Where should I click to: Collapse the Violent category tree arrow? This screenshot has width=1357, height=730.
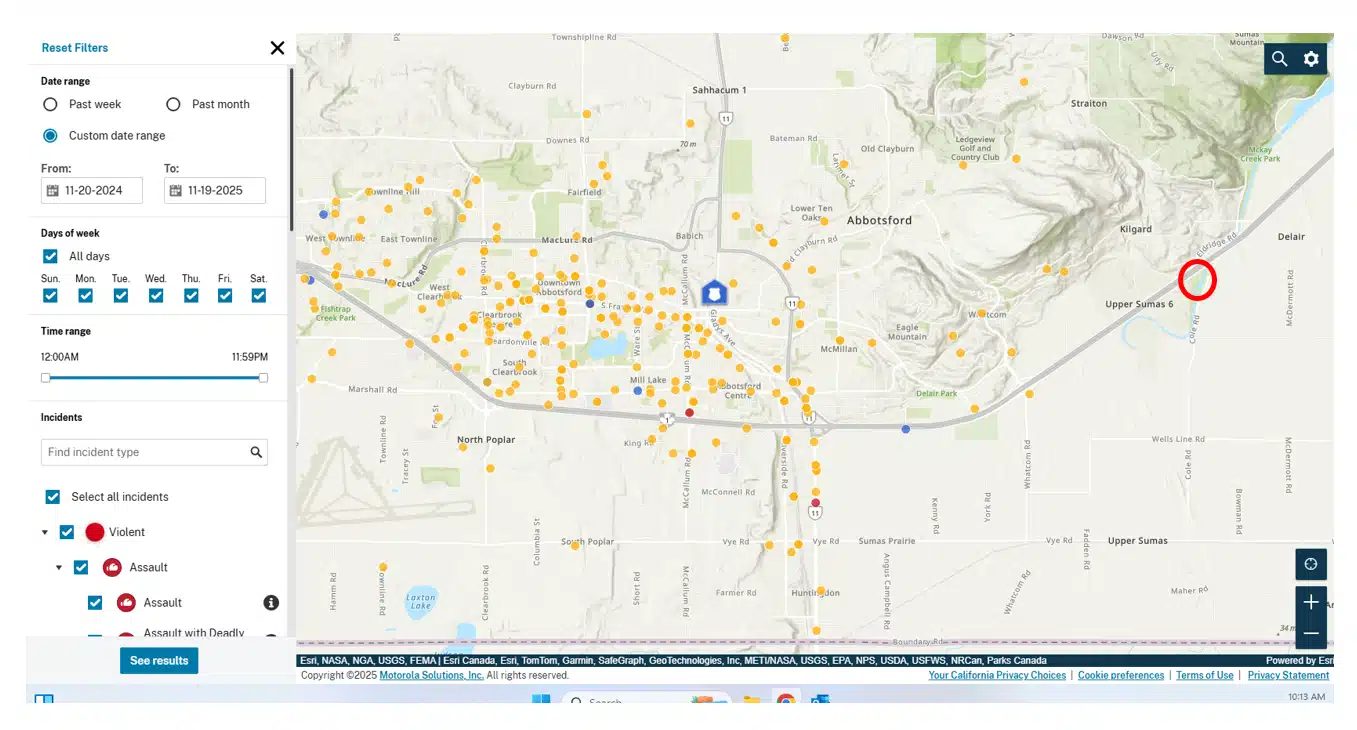click(x=44, y=532)
